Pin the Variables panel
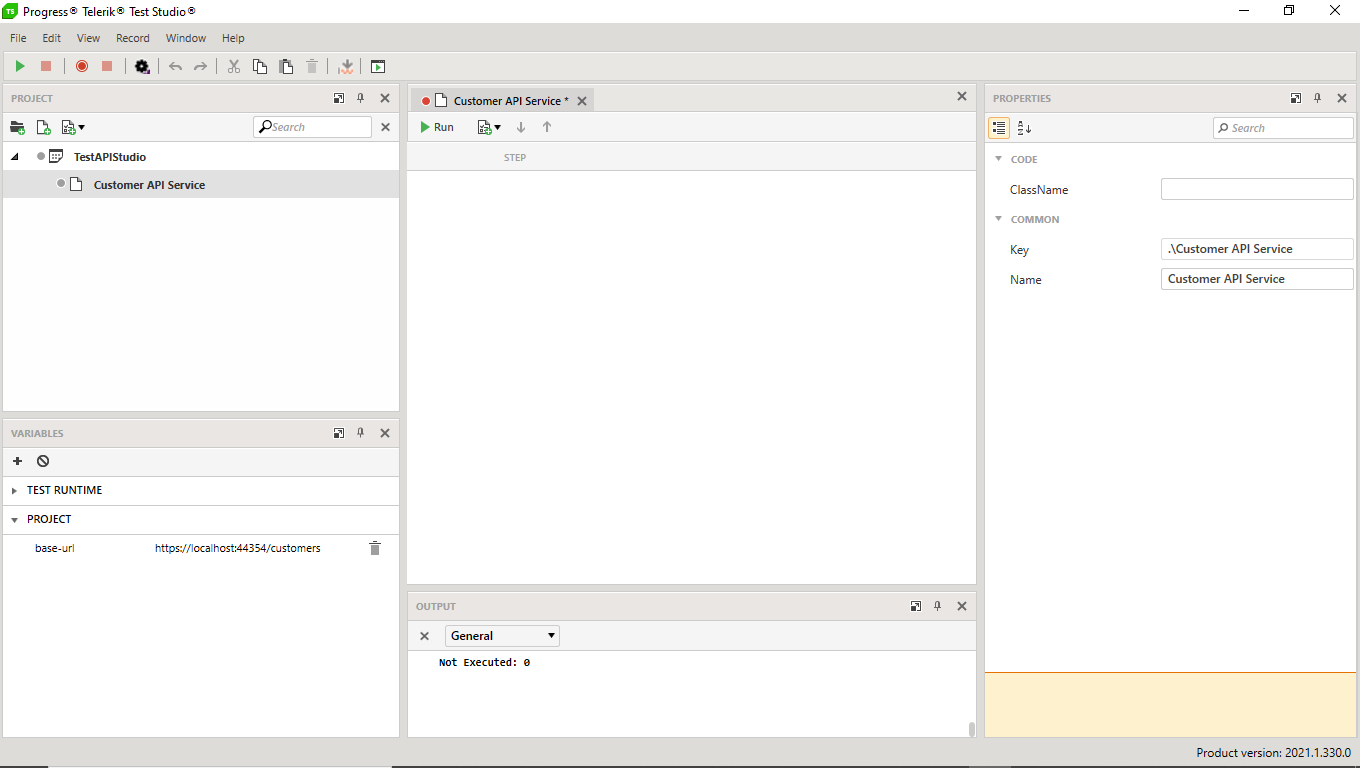 coord(361,433)
